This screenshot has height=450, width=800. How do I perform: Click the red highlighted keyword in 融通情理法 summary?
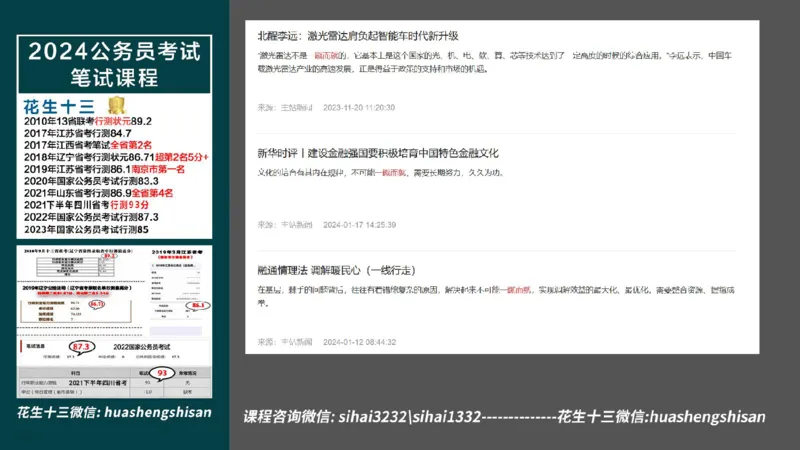point(518,290)
